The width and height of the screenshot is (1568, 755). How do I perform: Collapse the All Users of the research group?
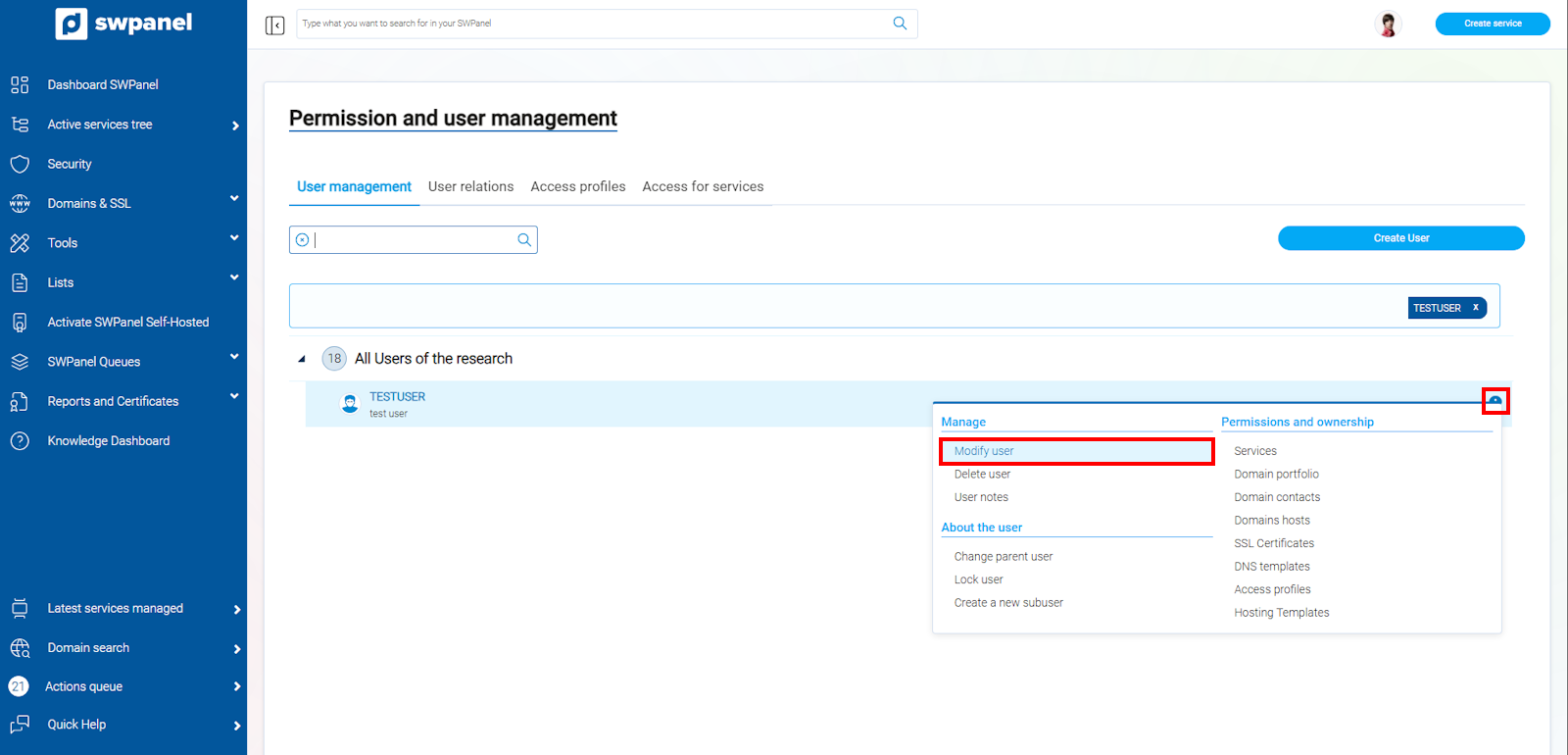302,359
